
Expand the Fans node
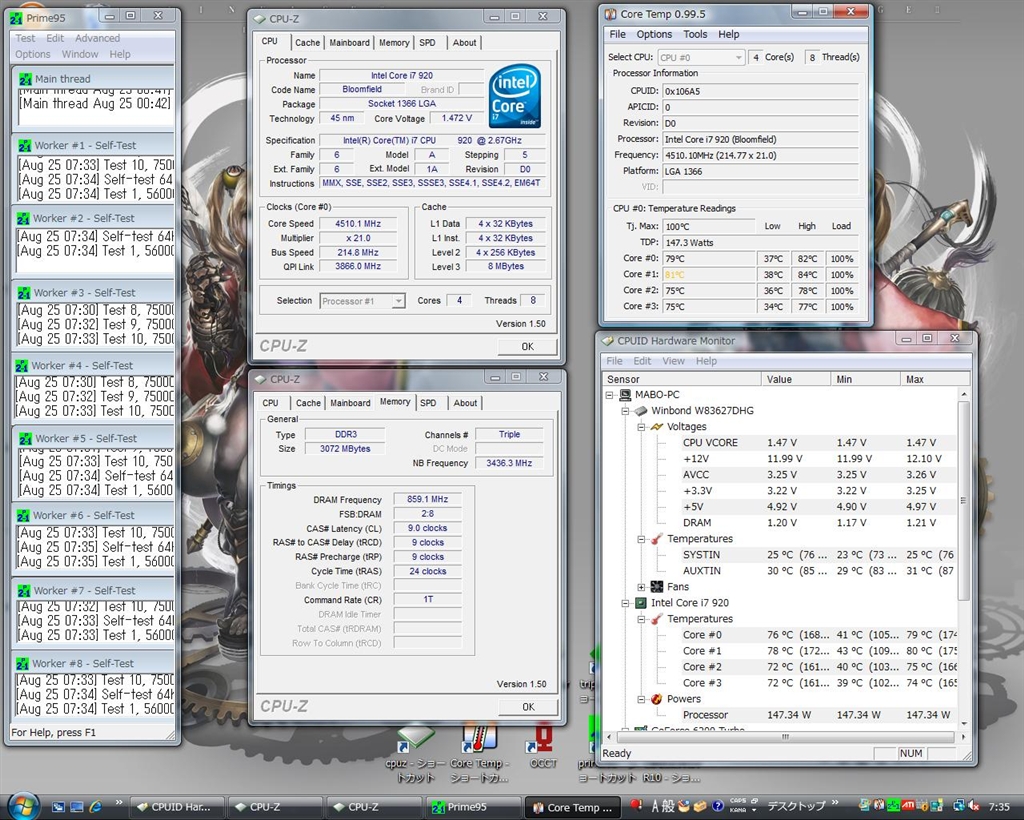[641, 587]
